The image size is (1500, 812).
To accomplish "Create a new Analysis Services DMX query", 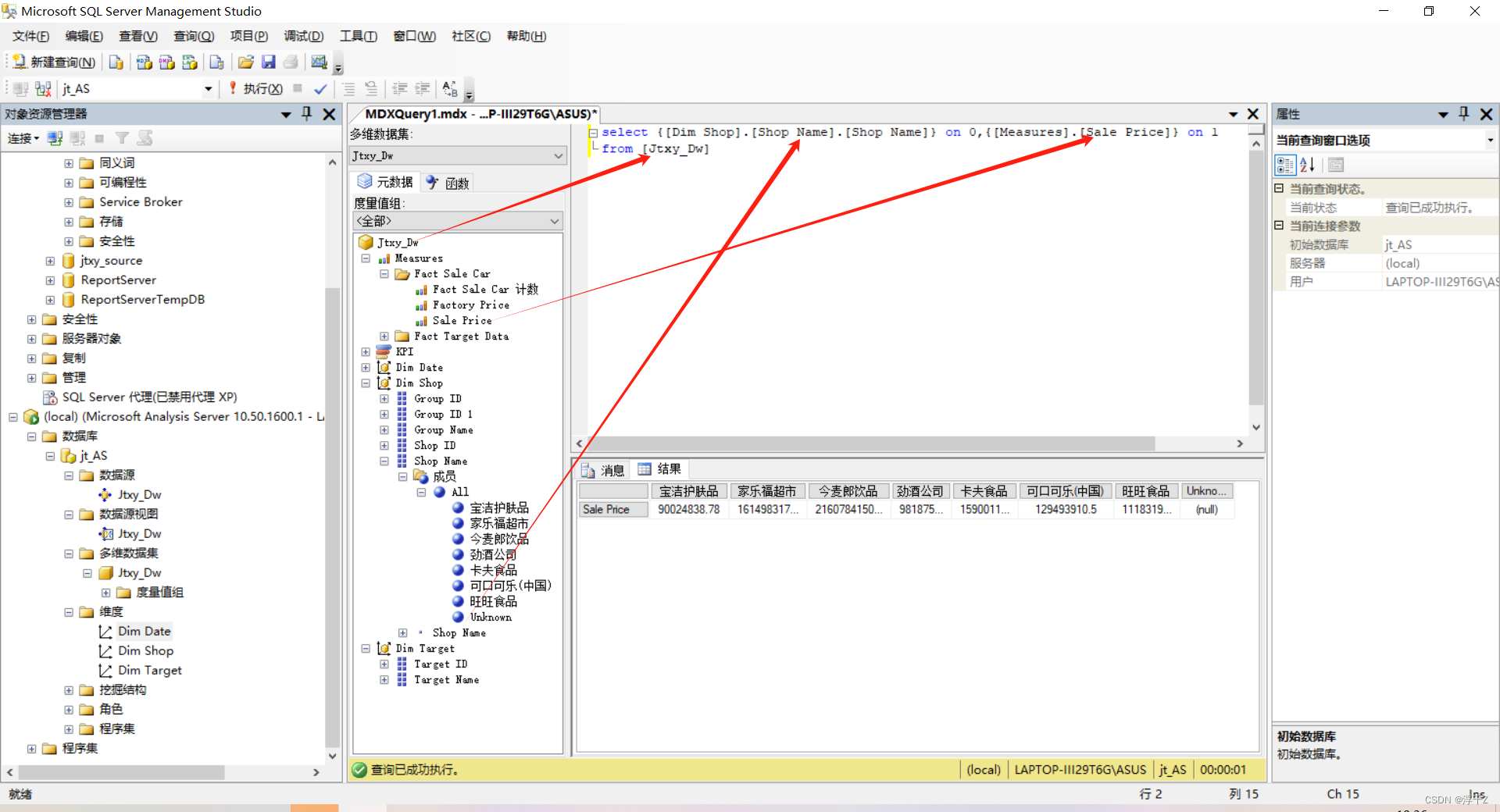I will (166, 62).
